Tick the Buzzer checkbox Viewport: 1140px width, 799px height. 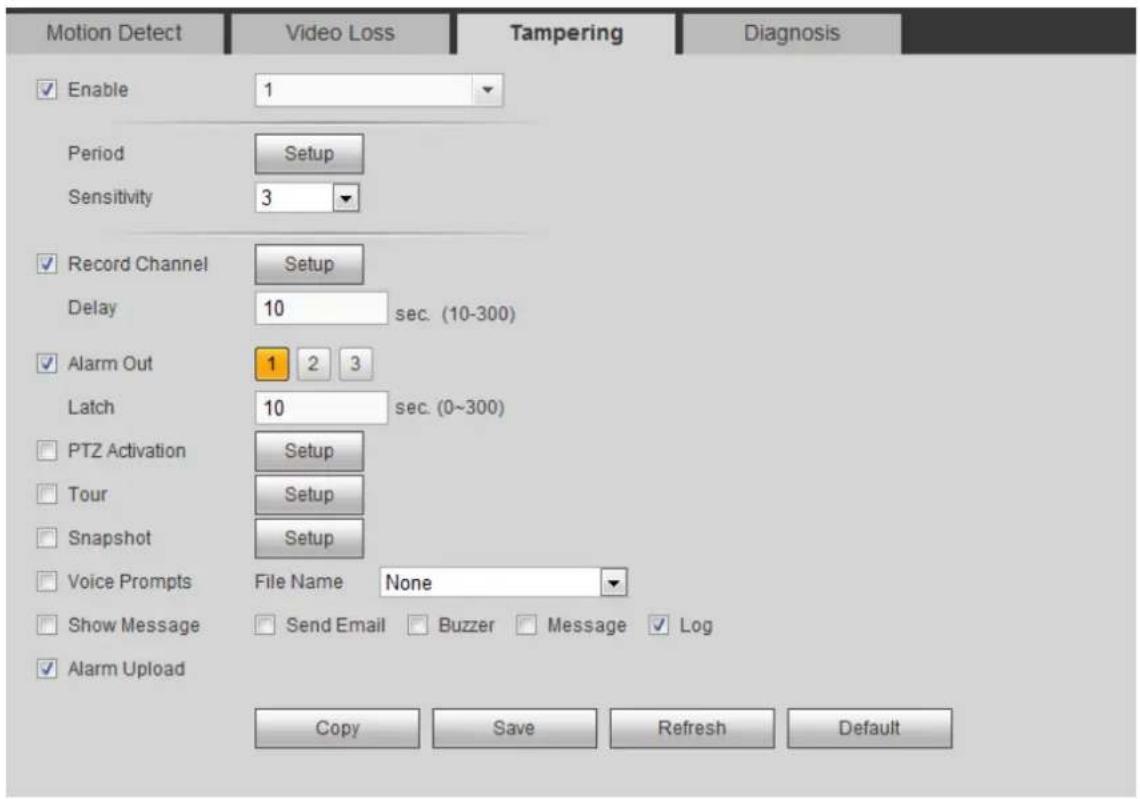[x=417, y=625]
